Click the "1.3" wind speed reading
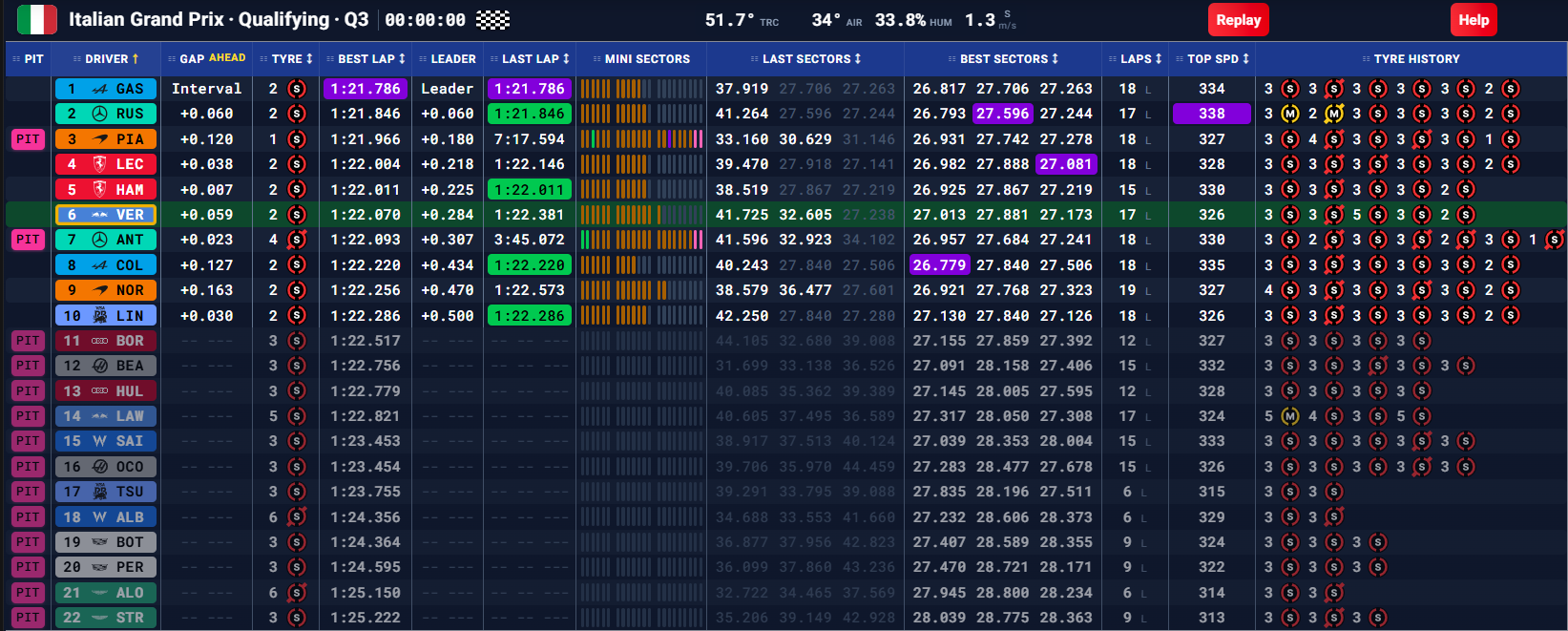This screenshot has width=1568, height=631. click(x=980, y=20)
